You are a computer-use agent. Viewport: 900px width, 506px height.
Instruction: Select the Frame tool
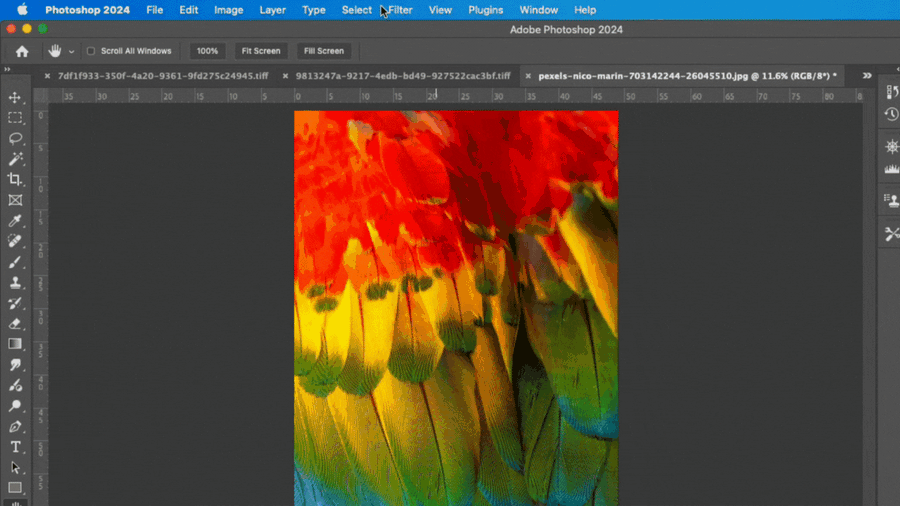[x=15, y=200]
